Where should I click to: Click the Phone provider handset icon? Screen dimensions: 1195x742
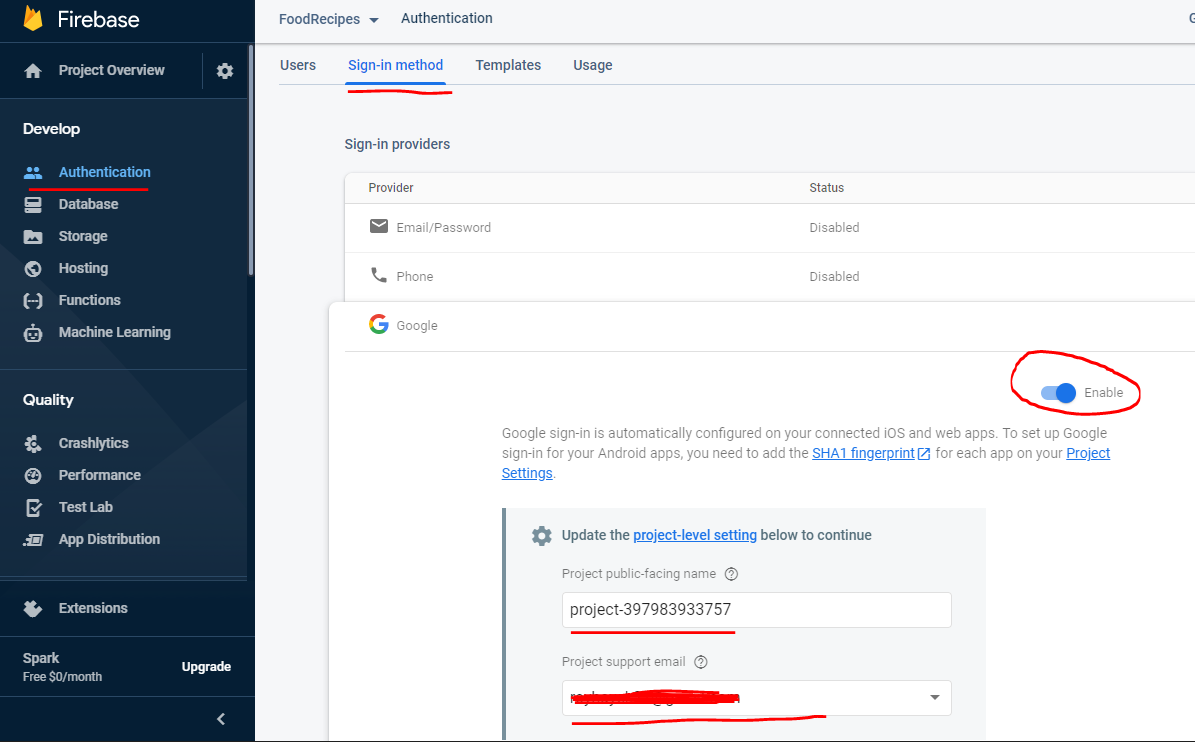(x=379, y=275)
